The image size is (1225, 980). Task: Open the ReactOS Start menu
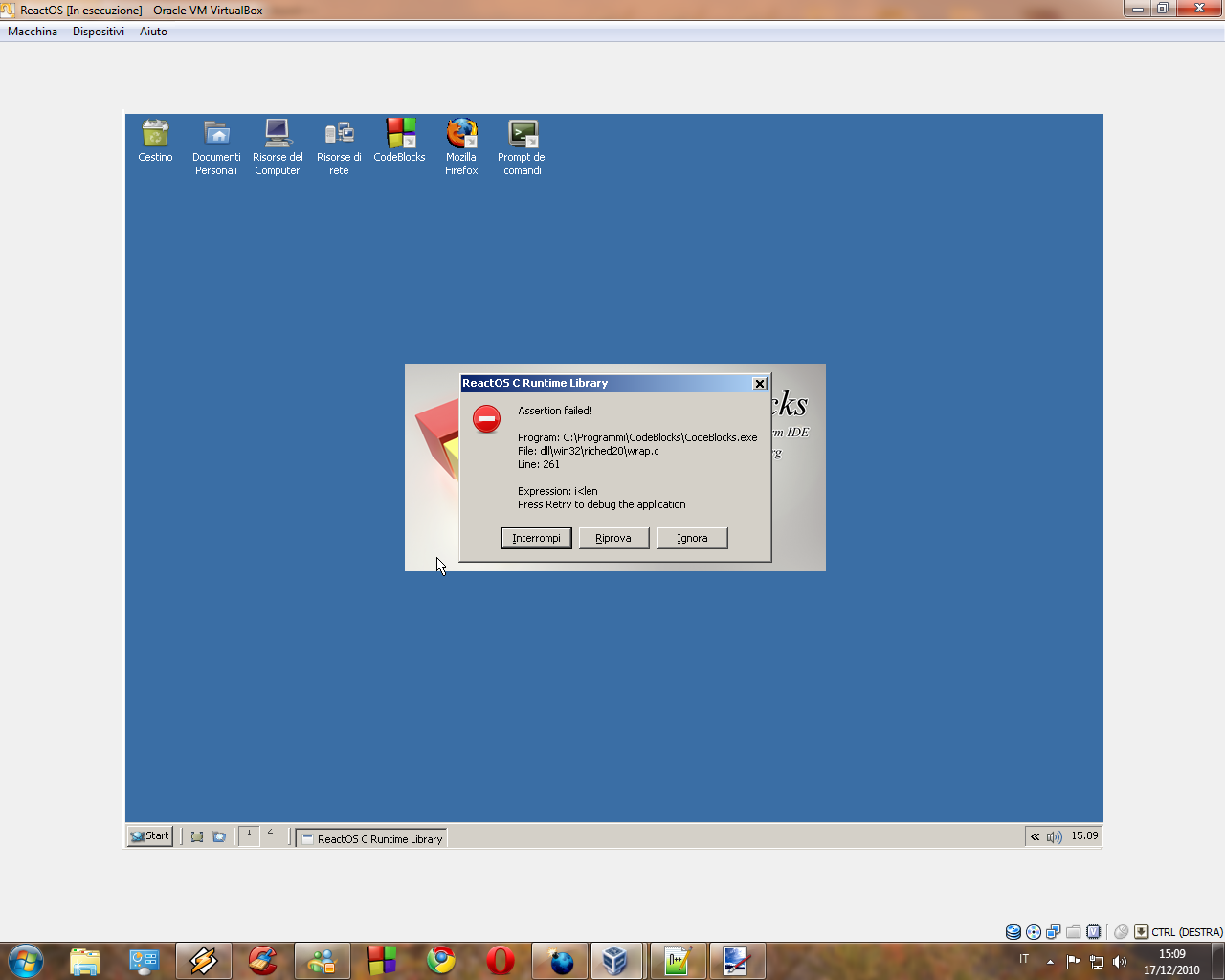click(150, 835)
